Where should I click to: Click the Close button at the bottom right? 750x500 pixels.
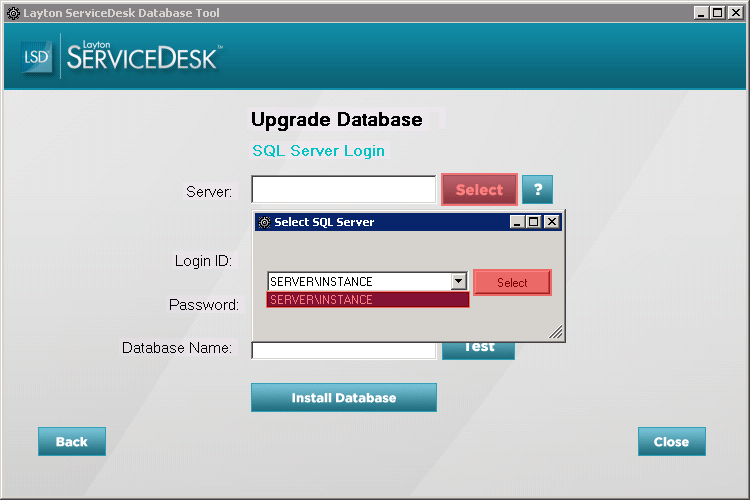672,441
